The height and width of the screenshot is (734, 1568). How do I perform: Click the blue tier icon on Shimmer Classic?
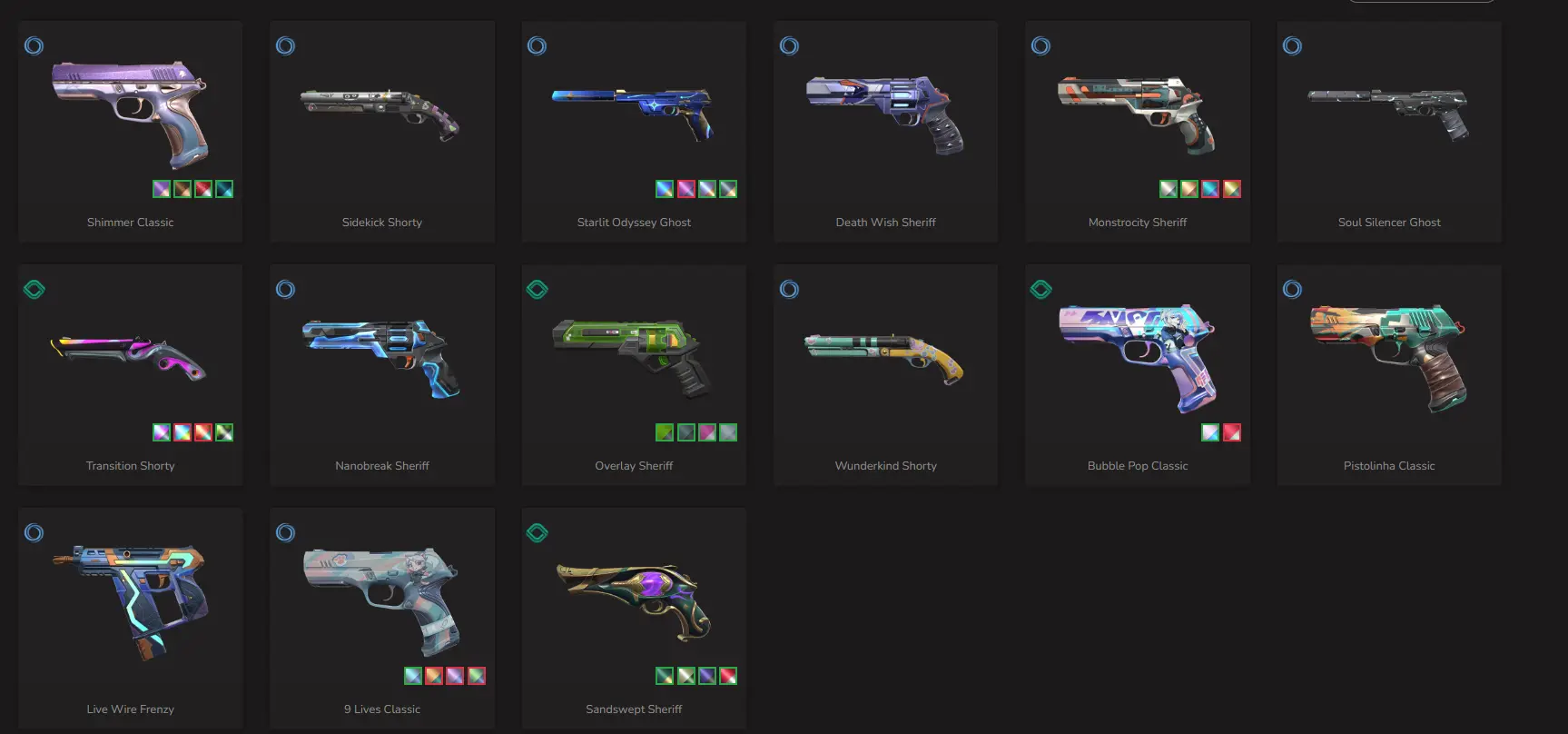pyautogui.click(x=34, y=45)
